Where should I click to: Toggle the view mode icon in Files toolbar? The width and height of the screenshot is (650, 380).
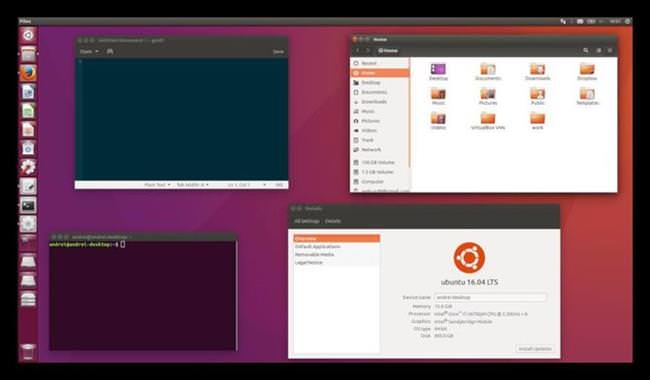599,51
